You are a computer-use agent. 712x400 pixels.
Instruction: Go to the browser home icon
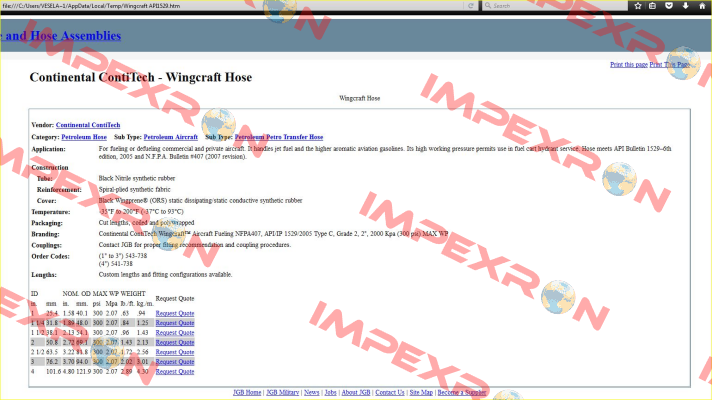pos(702,5)
